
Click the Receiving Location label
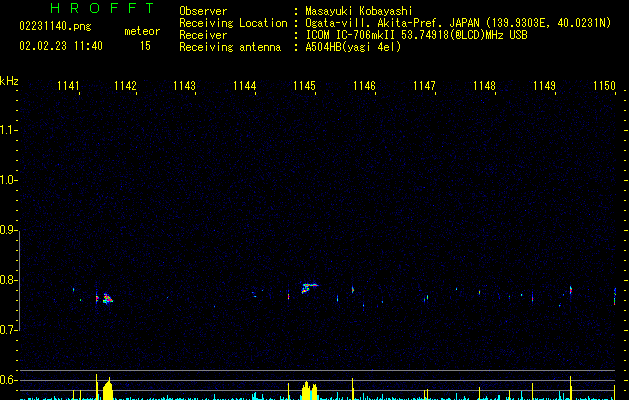point(233,23)
